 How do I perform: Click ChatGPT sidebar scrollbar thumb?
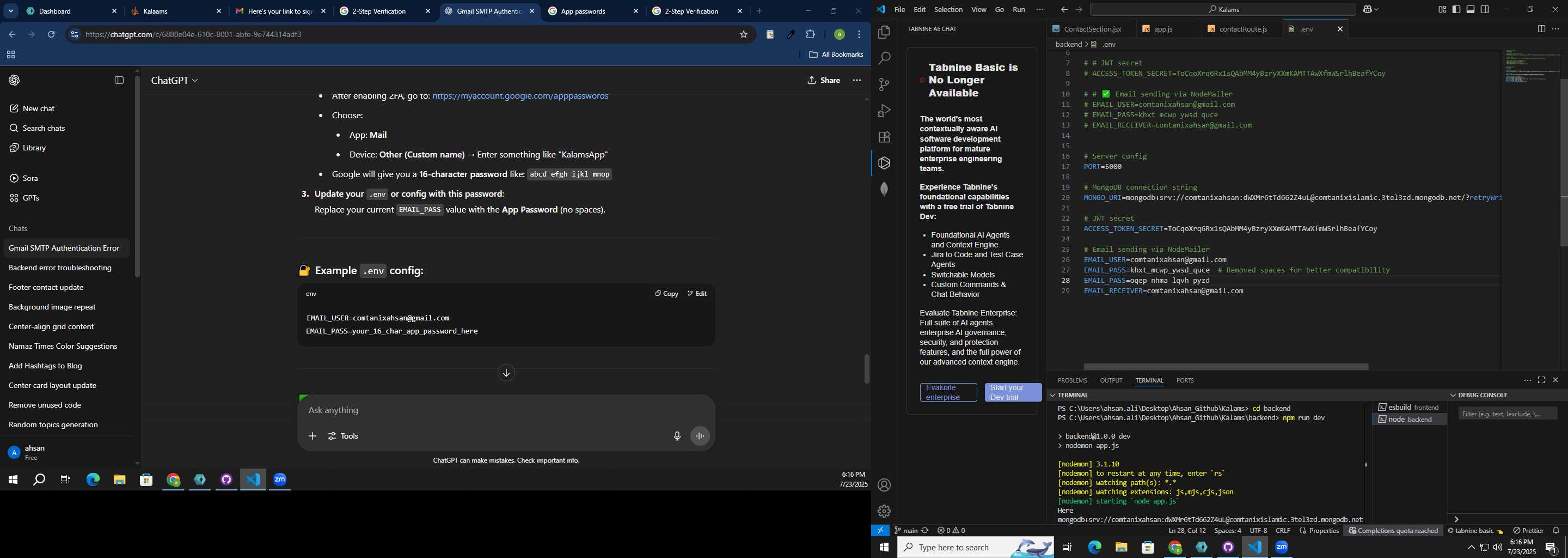(x=137, y=177)
